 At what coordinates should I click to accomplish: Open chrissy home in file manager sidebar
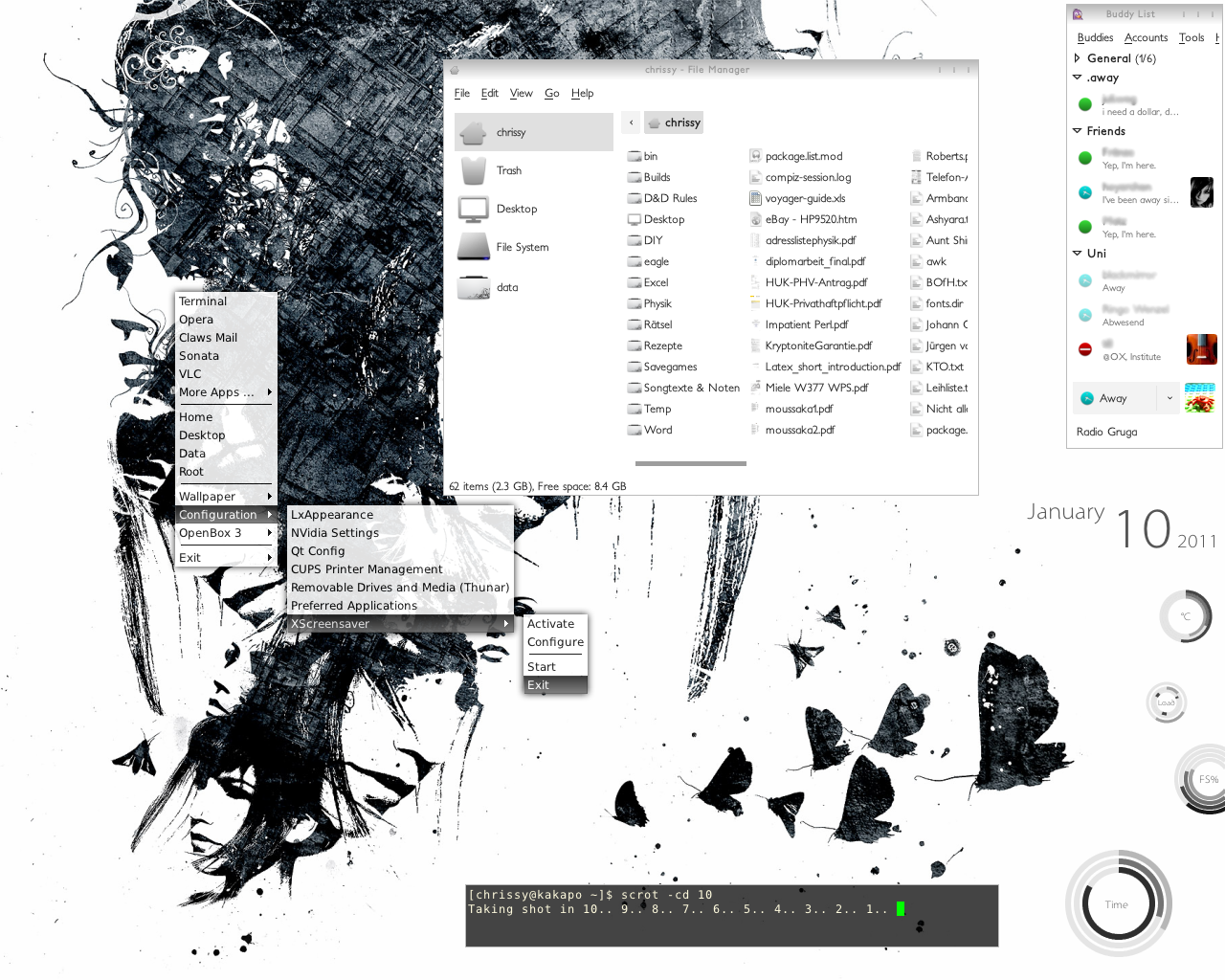[x=533, y=132]
